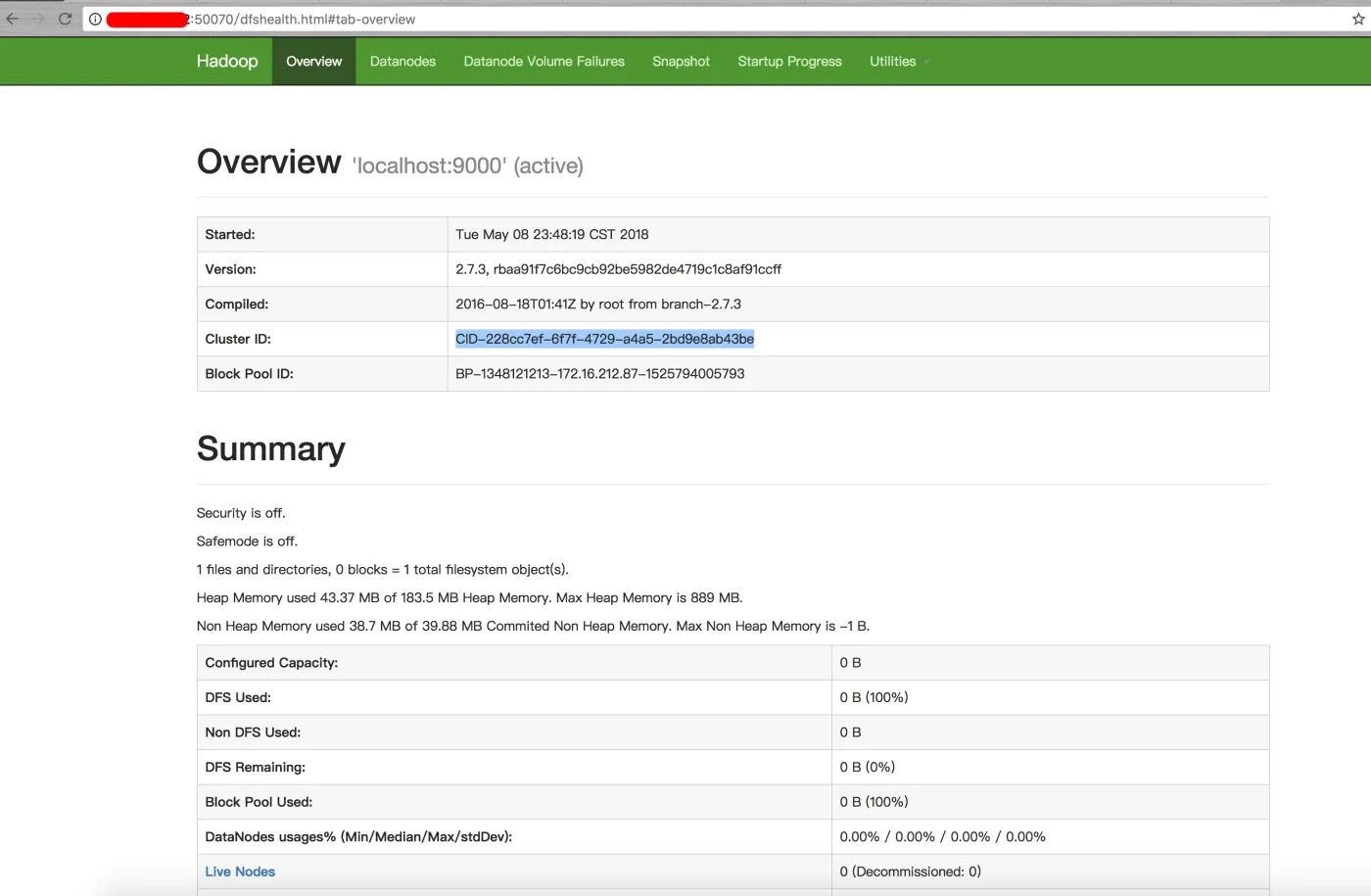1371x896 pixels.
Task: Click the Hadoop brand link
Action: tap(227, 61)
